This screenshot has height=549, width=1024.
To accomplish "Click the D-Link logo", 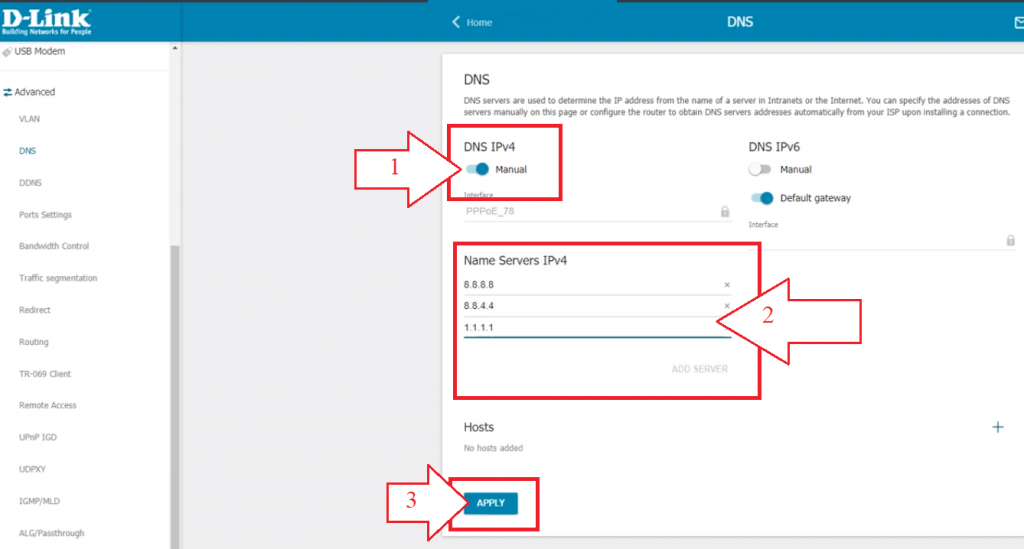I will coord(46,22).
